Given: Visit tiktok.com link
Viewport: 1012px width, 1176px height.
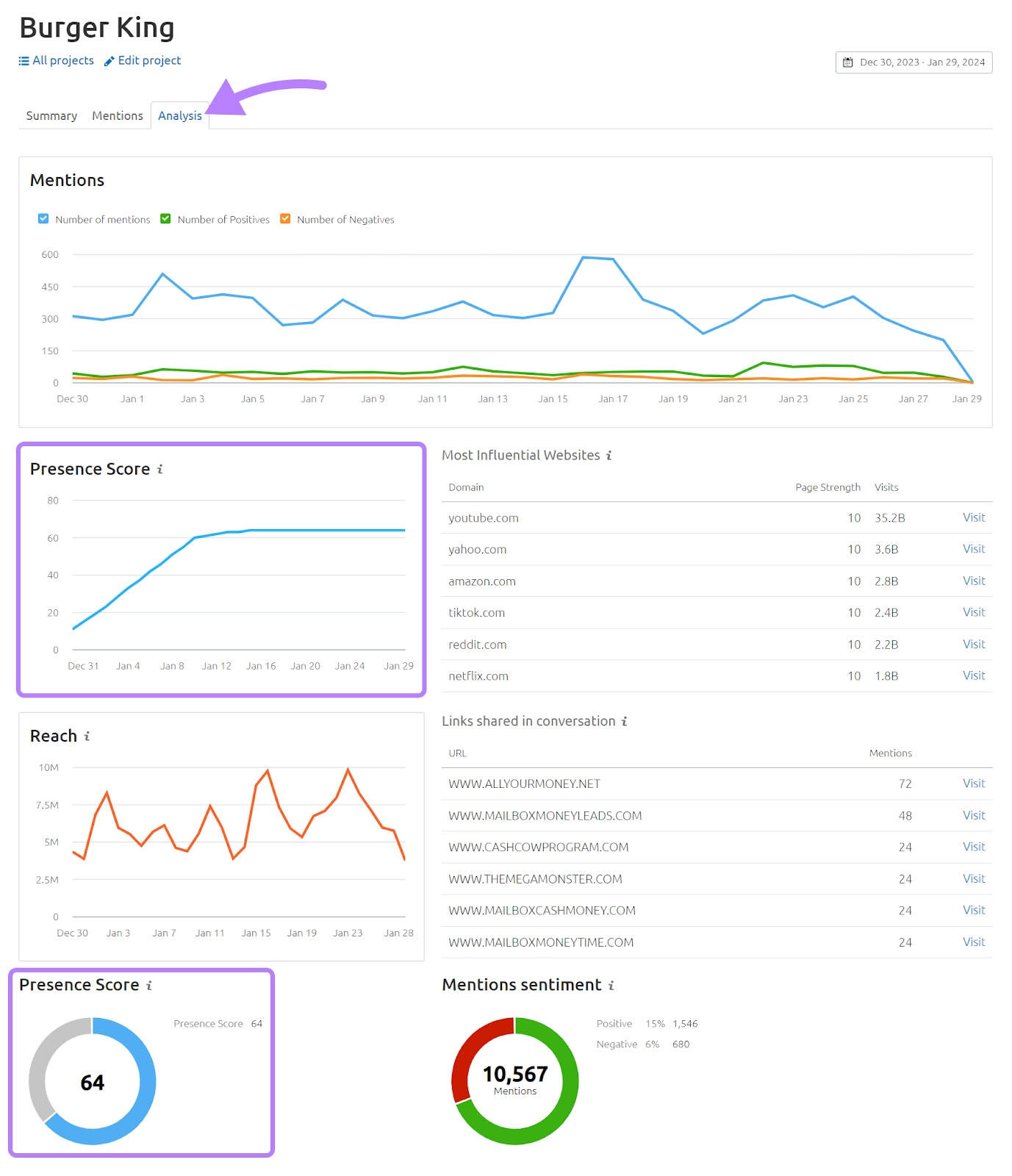Looking at the screenshot, I should click(x=974, y=612).
